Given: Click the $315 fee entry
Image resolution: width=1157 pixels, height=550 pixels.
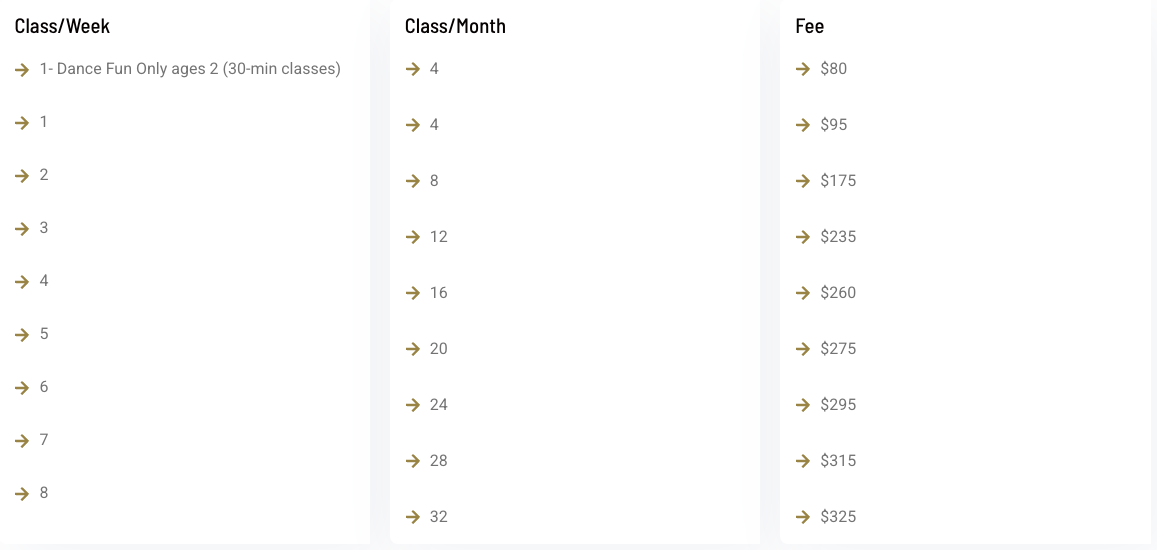Looking at the screenshot, I should click(x=838, y=461).
